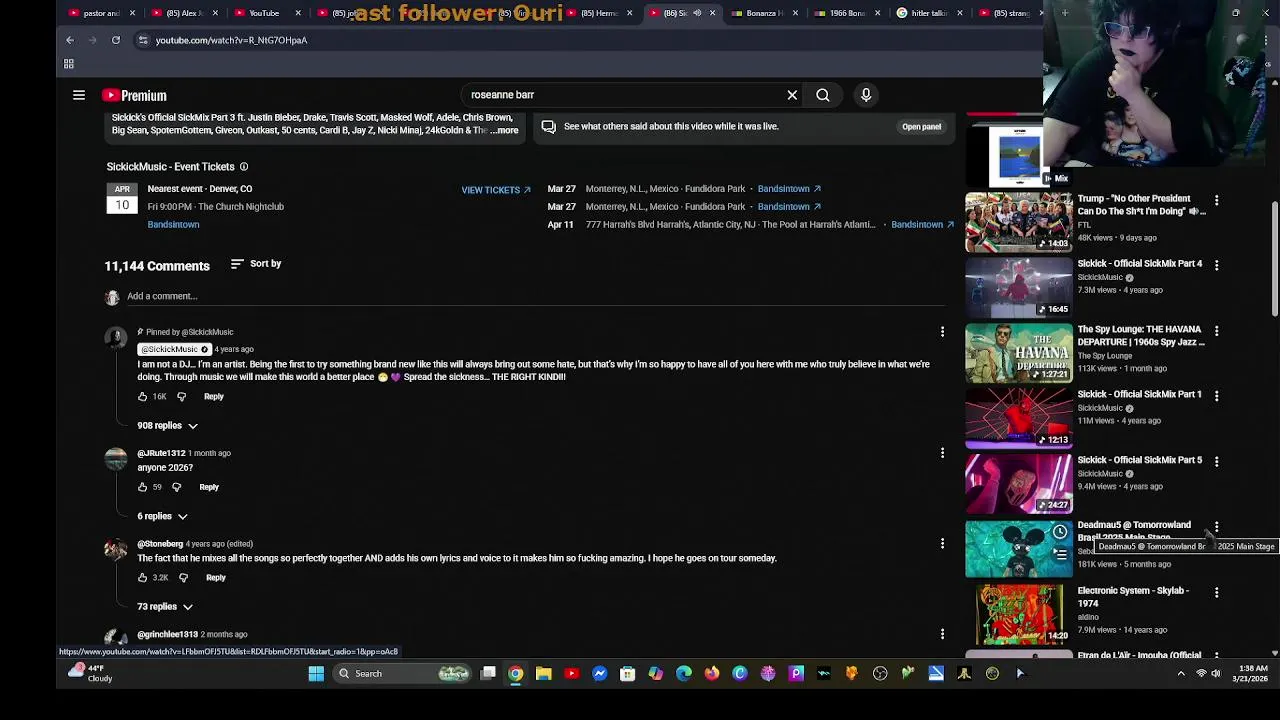Viewport: 1280px width, 720px height.
Task: Go back with the browser back arrow
Action: 70,40
